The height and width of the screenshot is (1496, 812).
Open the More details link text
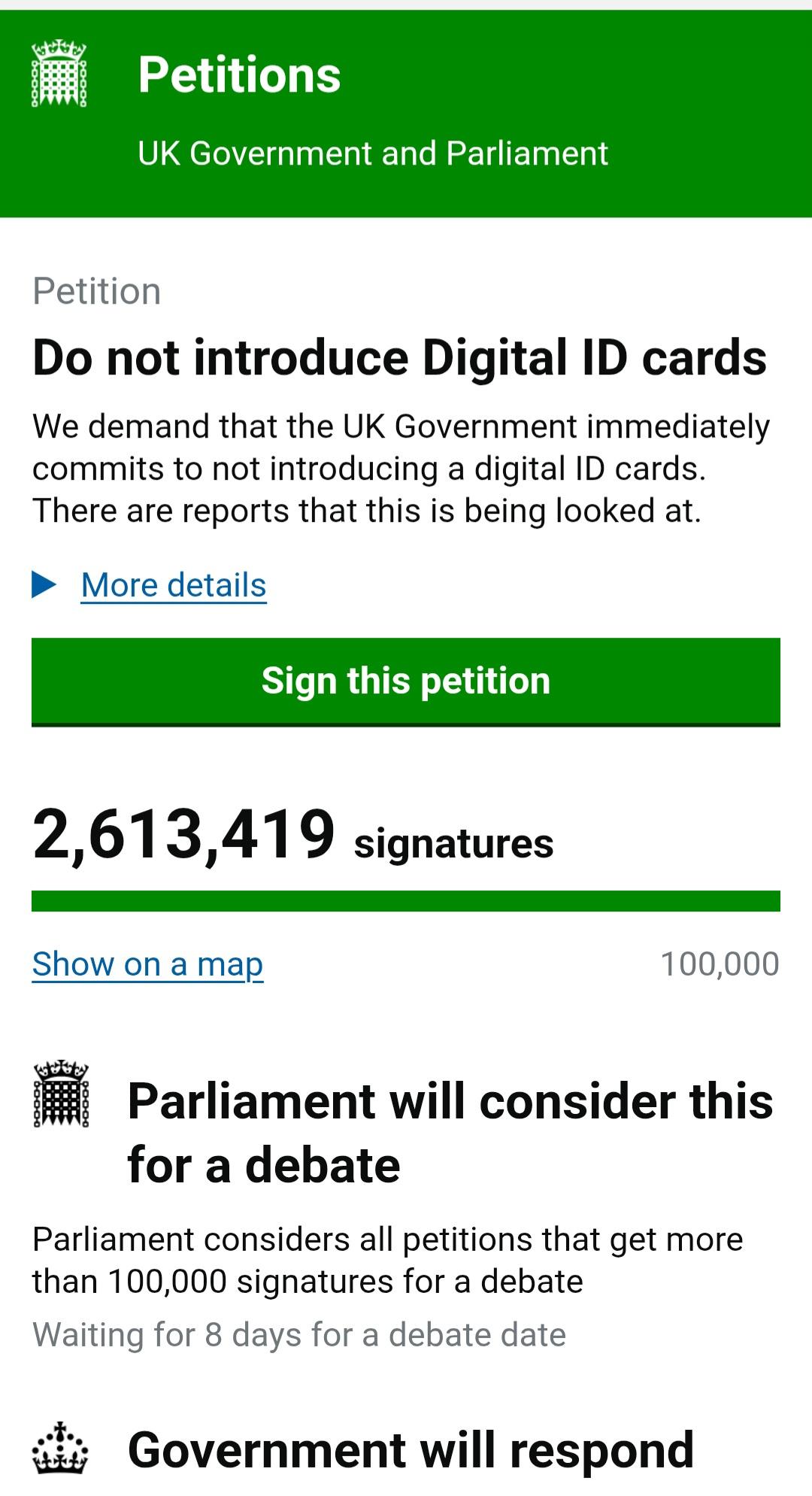(x=174, y=585)
